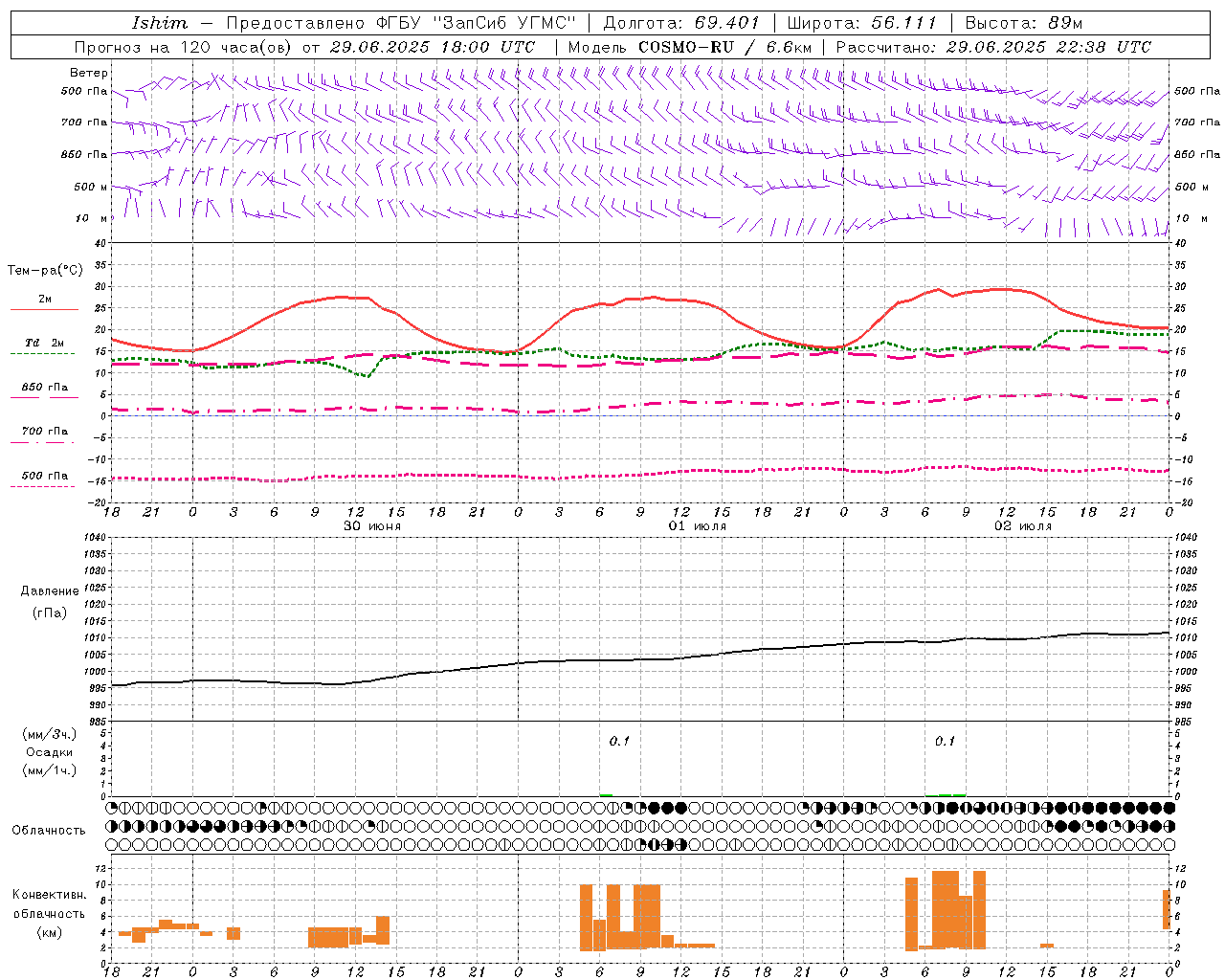Click the "500 гПа" temperature legend entry
This screenshot has height=980, width=1225.
[x=44, y=476]
